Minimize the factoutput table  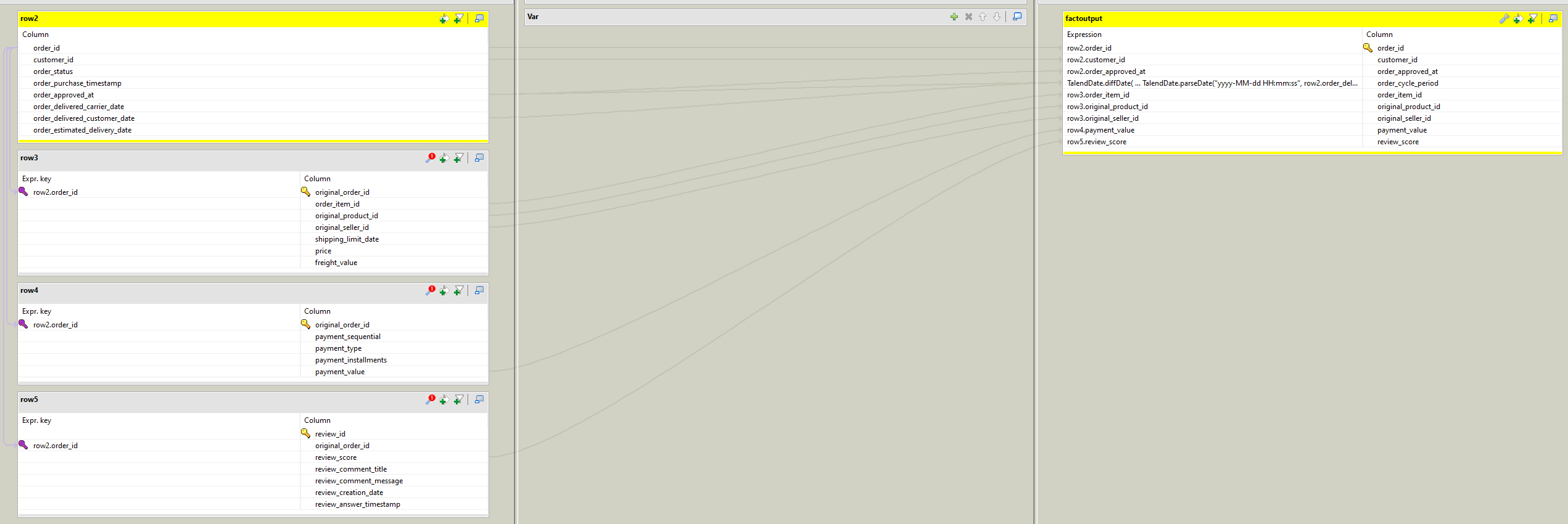1553,18
